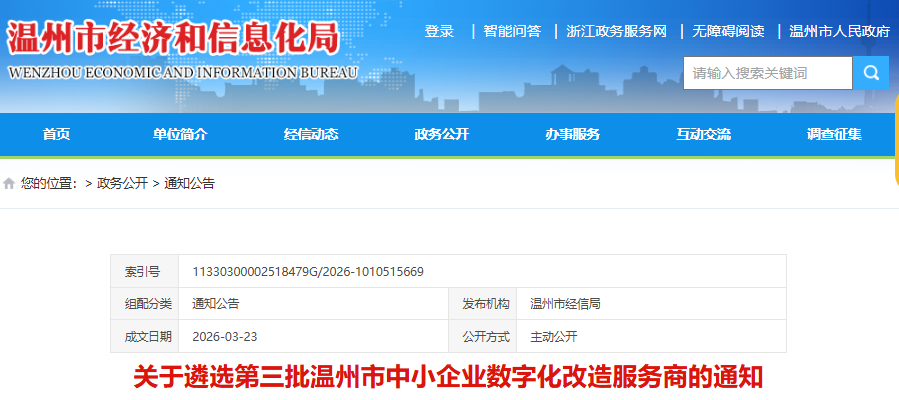Click the 登录 link in top bar

click(439, 31)
